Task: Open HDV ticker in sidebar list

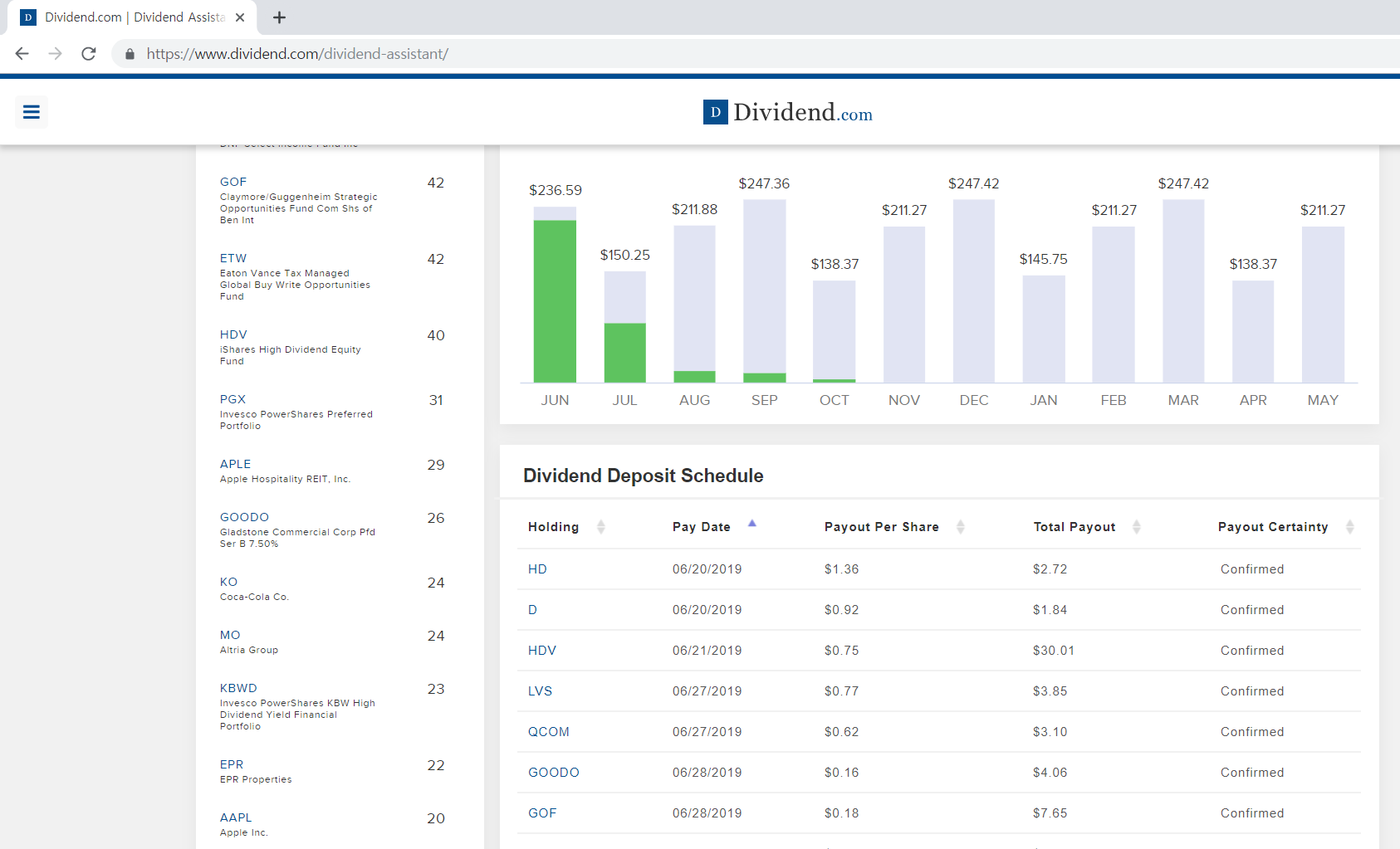Action: click(x=233, y=334)
